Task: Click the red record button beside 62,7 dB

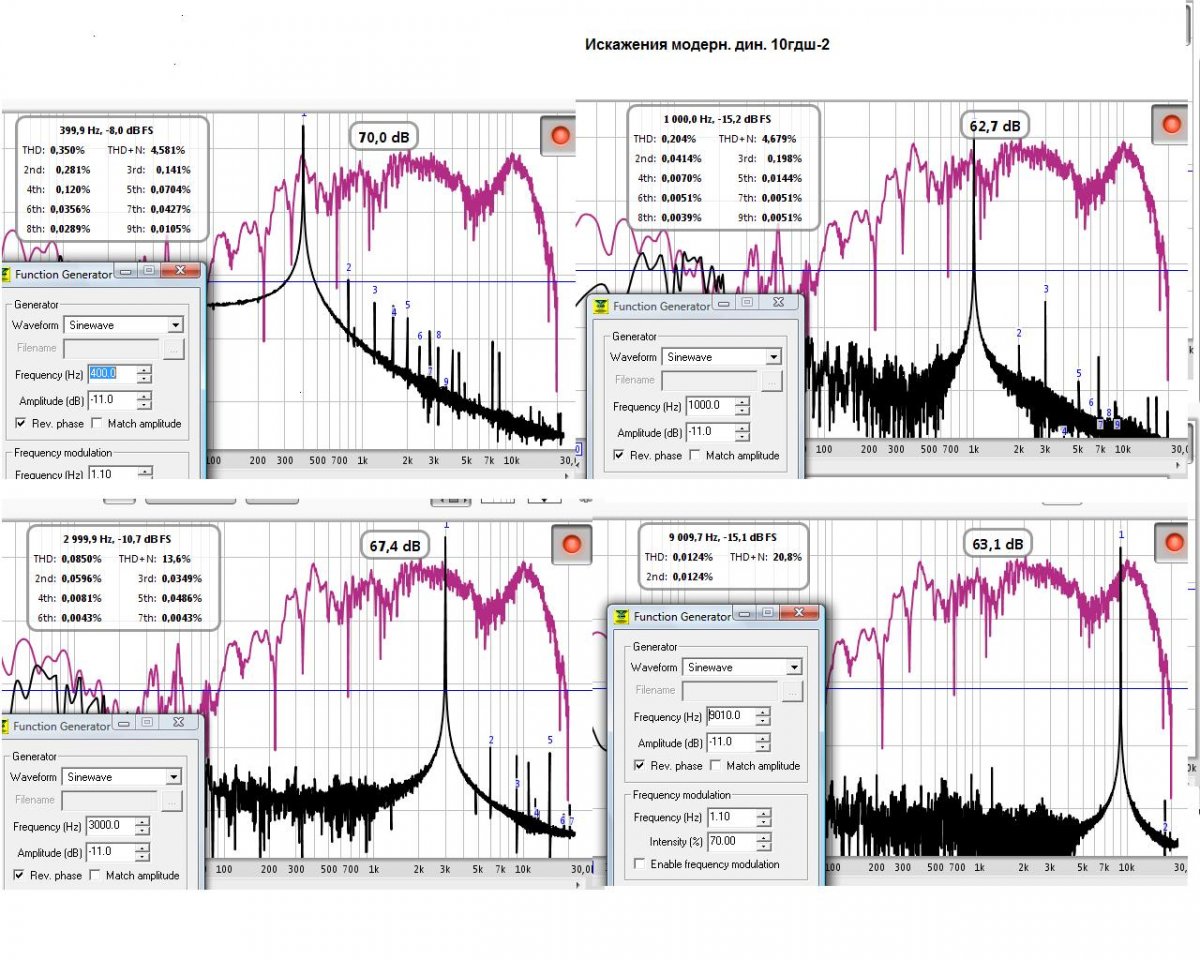Action: pyautogui.click(x=1171, y=125)
